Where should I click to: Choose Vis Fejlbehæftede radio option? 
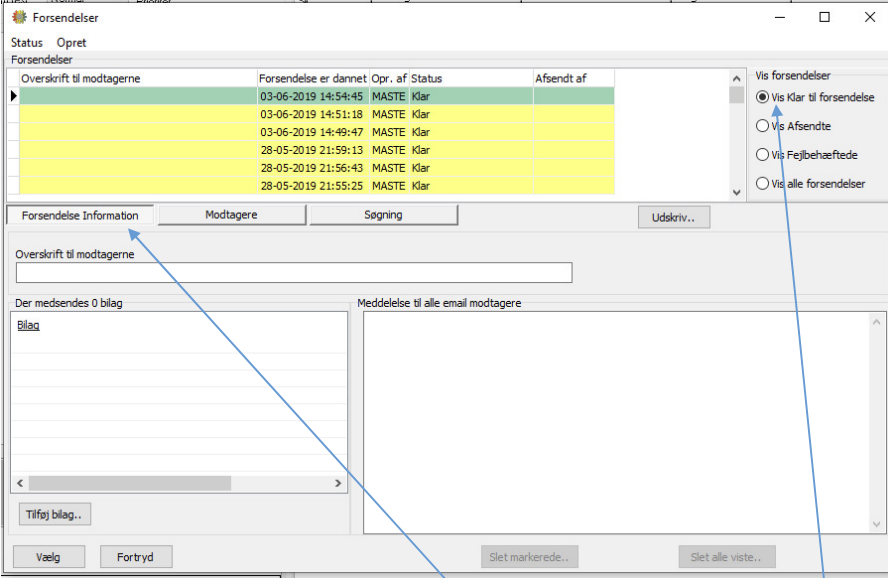click(x=762, y=155)
